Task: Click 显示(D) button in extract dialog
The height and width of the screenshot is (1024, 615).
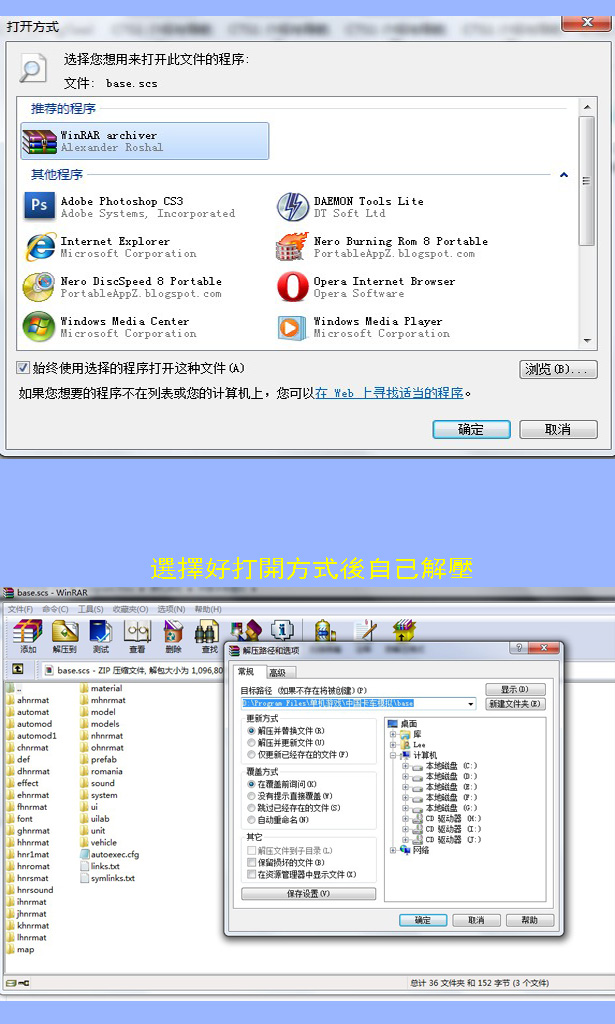Action: [515, 690]
